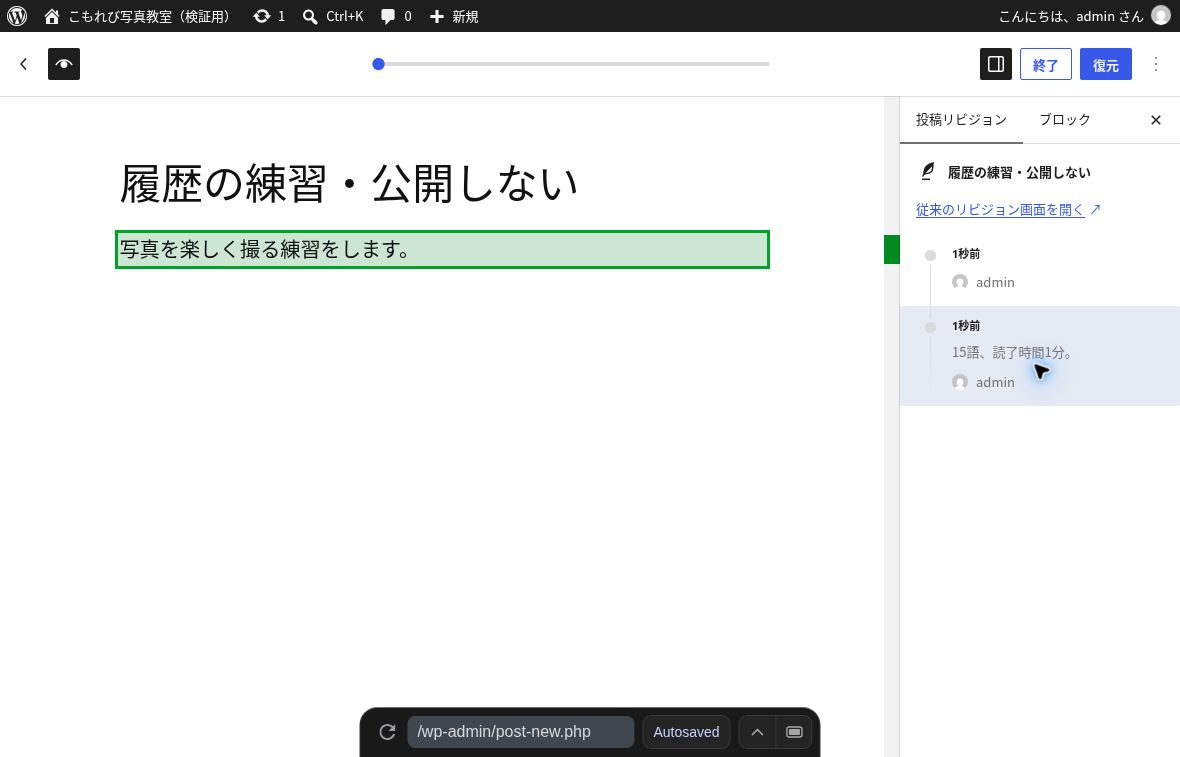Image resolution: width=1180 pixels, height=757 pixels.
Task: Open the 新規 new content menu
Action: coord(454,16)
